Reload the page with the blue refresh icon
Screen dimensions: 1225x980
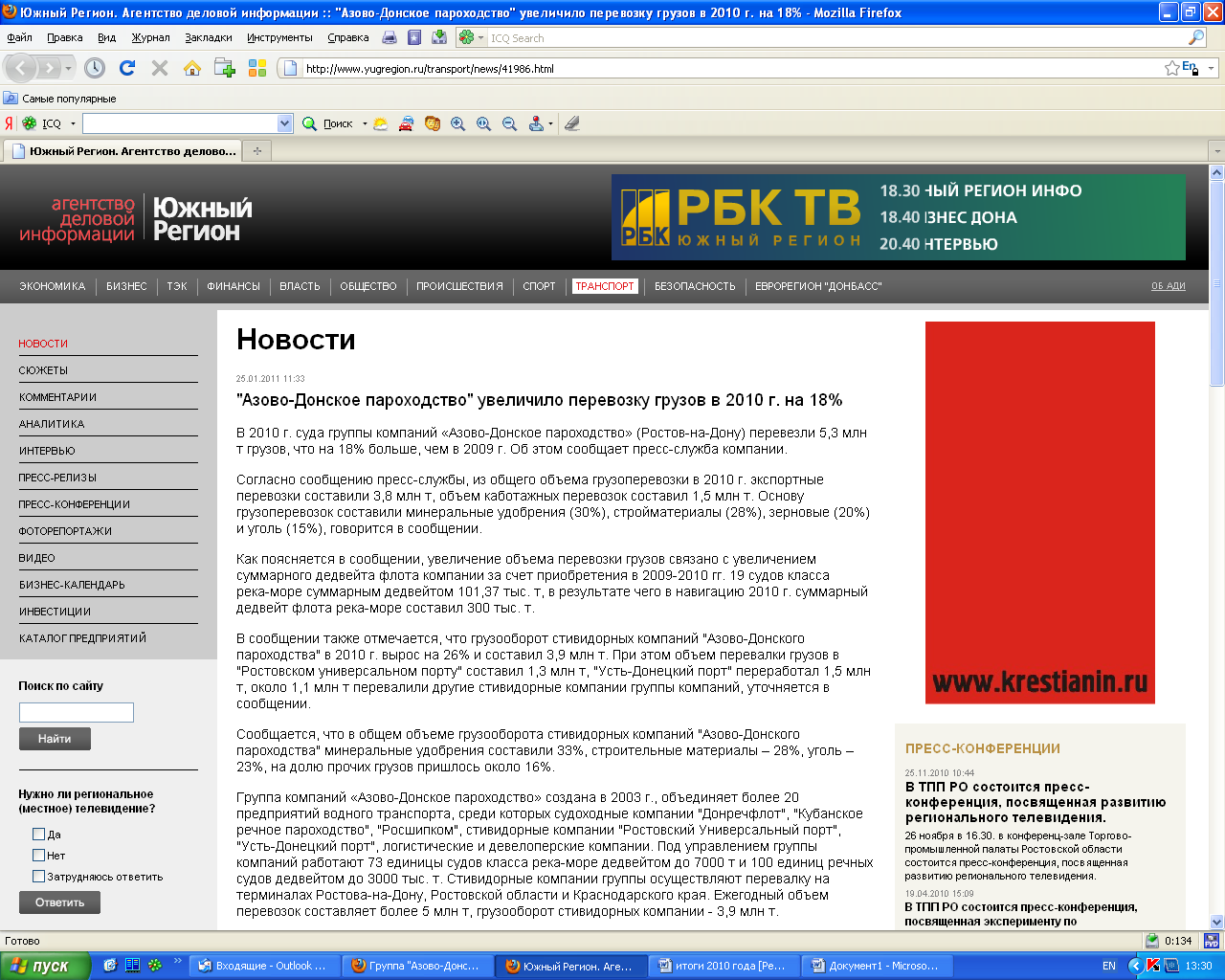click(127, 68)
